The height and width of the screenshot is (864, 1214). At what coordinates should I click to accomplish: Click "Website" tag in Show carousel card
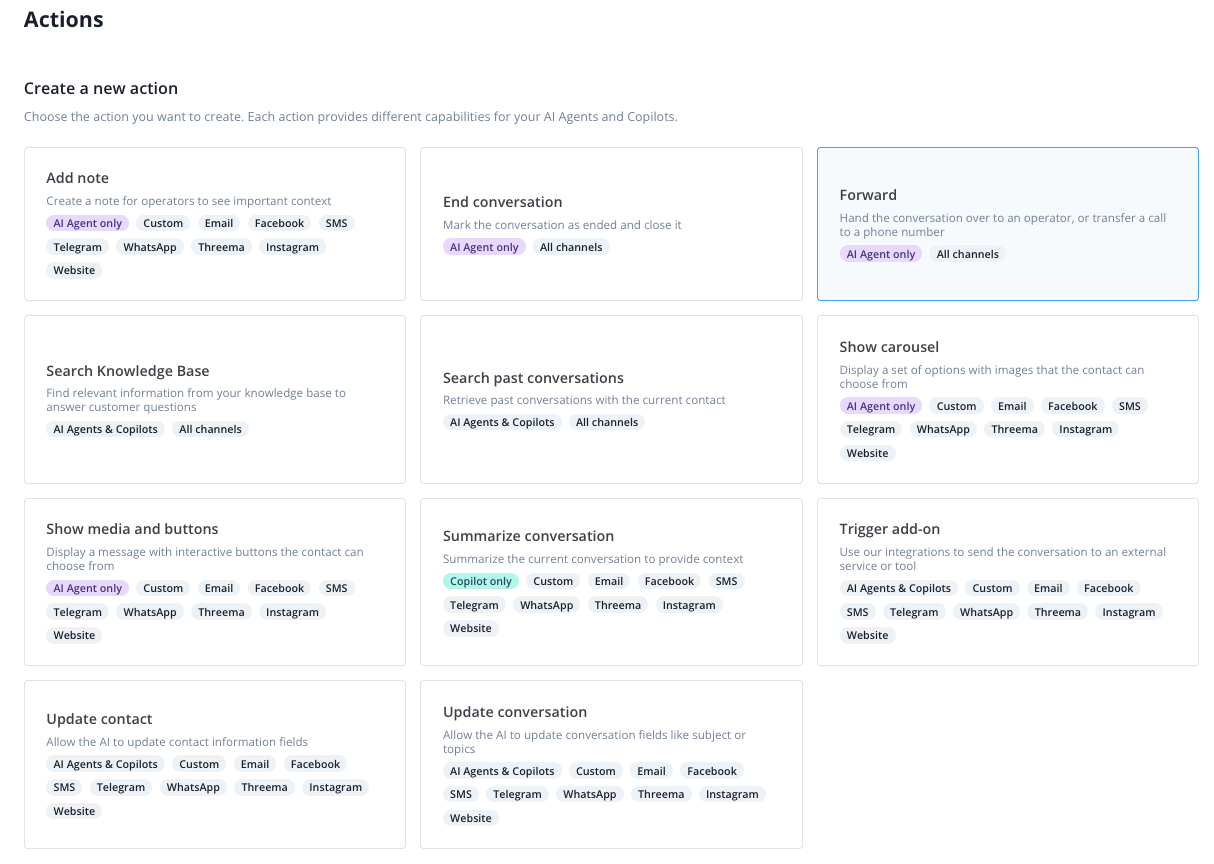coord(867,453)
